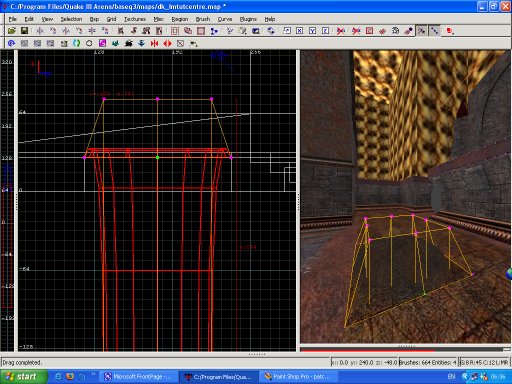The height and width of the screenshot is (384, 512).
Task: Click the Windows start button
Action: (x=23, y=377)
